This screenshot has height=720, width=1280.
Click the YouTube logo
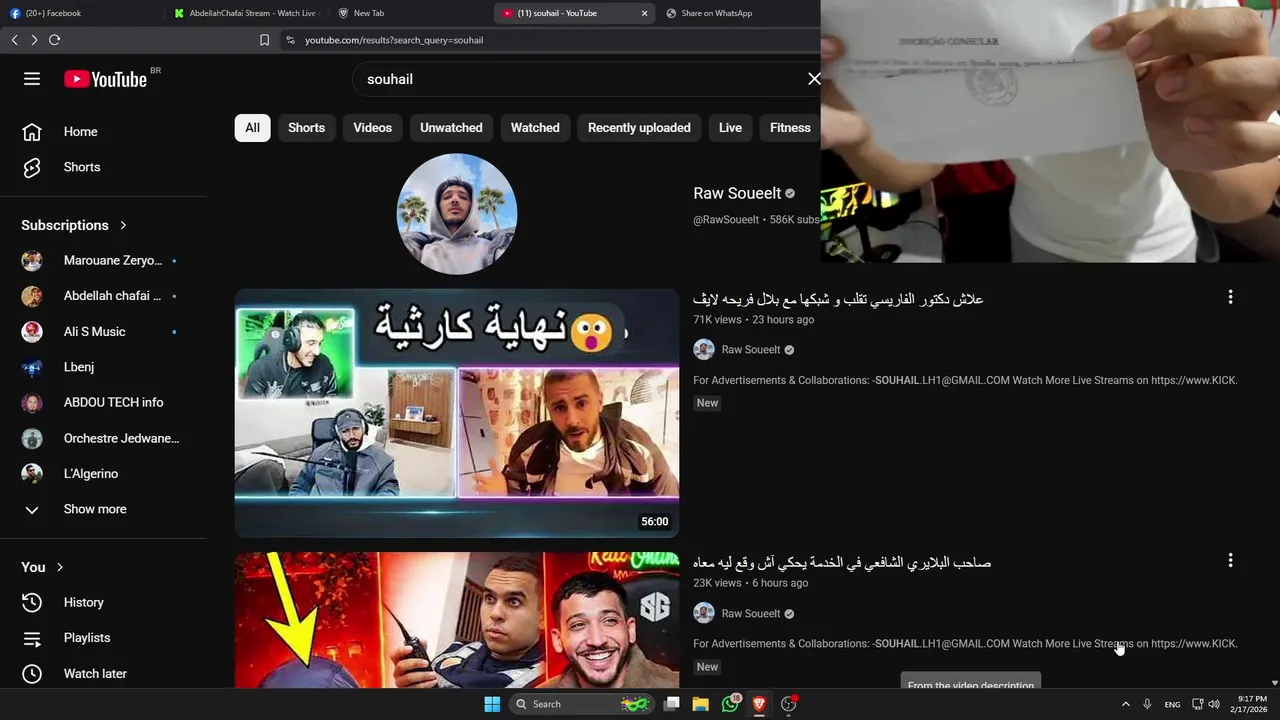tap(105, 79)
